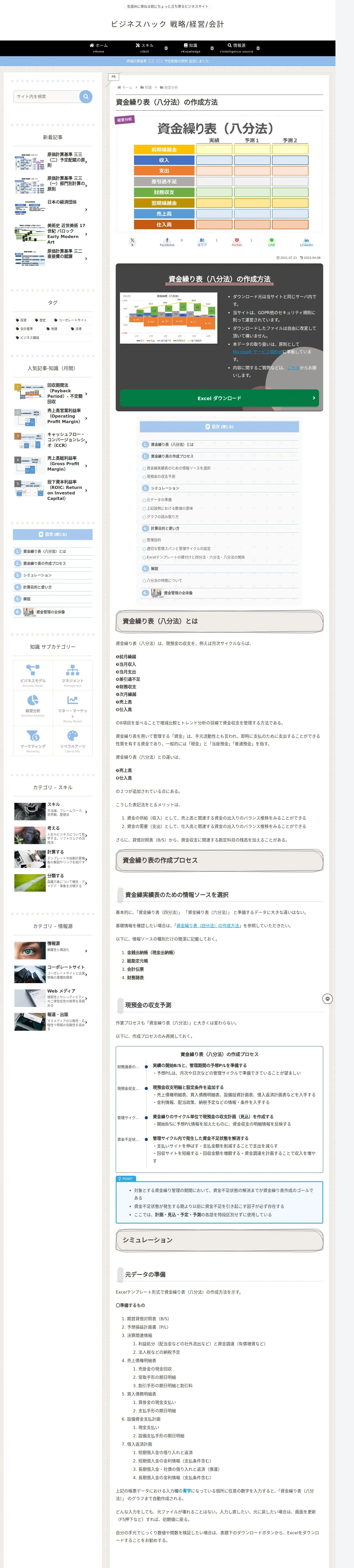This screenshot has width=354, height=1568.
Task: Click scroll-to-top circular arrow button
Action: pos(327,999)
